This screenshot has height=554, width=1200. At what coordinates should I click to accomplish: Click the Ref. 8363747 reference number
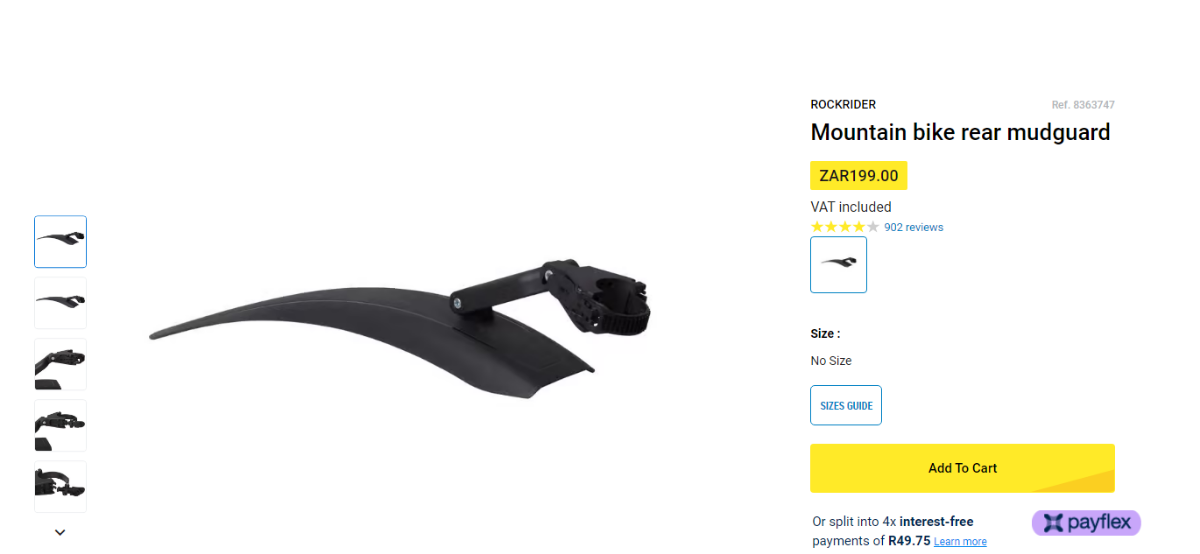1083,105
